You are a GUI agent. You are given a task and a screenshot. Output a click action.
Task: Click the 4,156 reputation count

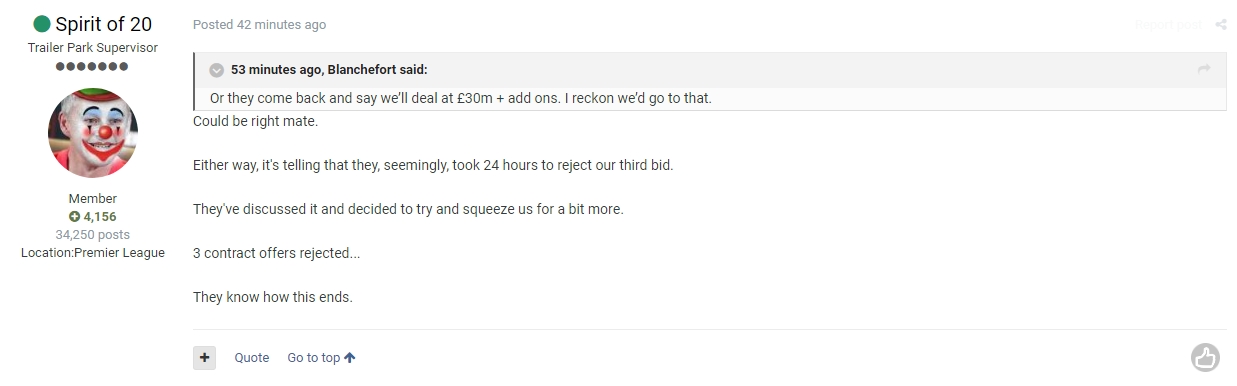(100, 217)
